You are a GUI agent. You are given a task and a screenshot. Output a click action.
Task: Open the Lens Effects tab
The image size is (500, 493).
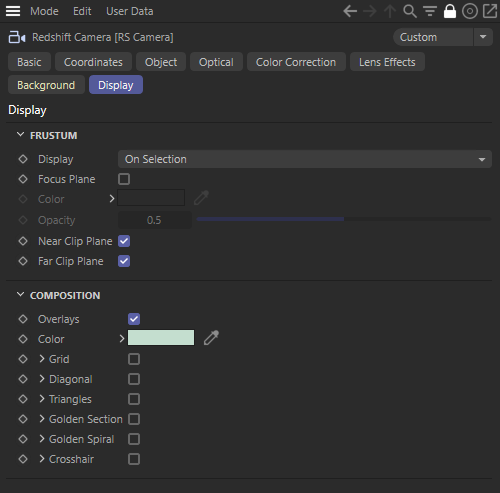tap(387, 62)
